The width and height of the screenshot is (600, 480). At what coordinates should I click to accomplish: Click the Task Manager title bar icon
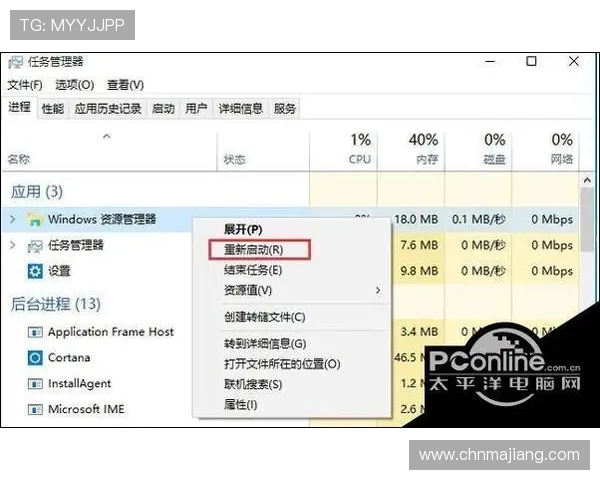pos(15,62)
